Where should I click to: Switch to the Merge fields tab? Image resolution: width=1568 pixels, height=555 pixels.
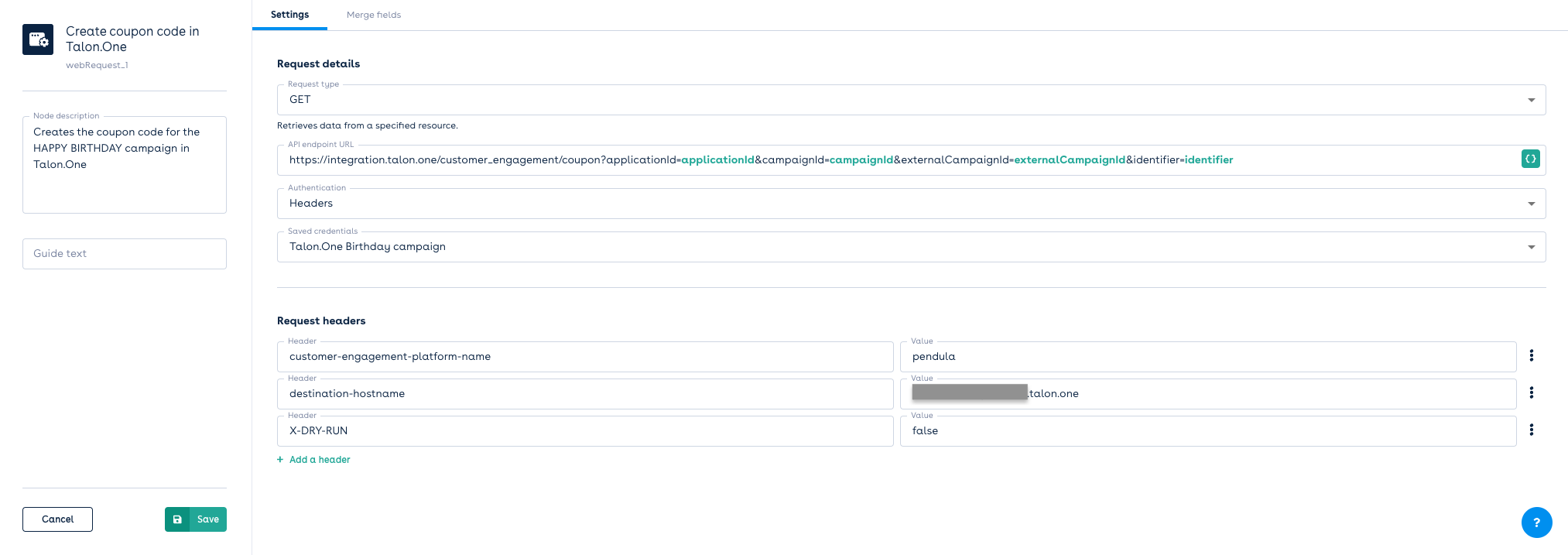coord(374,15)
